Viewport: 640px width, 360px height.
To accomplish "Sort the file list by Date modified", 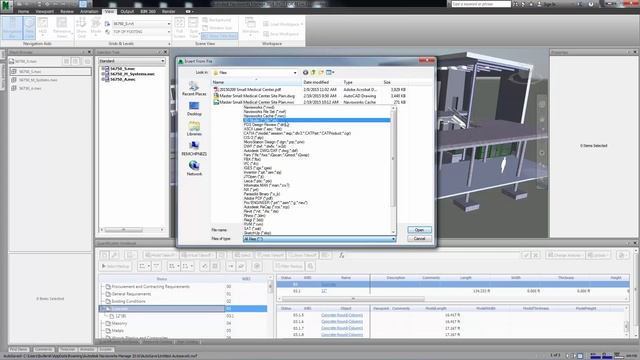I will pyautogui.click(x=316, y=82).
